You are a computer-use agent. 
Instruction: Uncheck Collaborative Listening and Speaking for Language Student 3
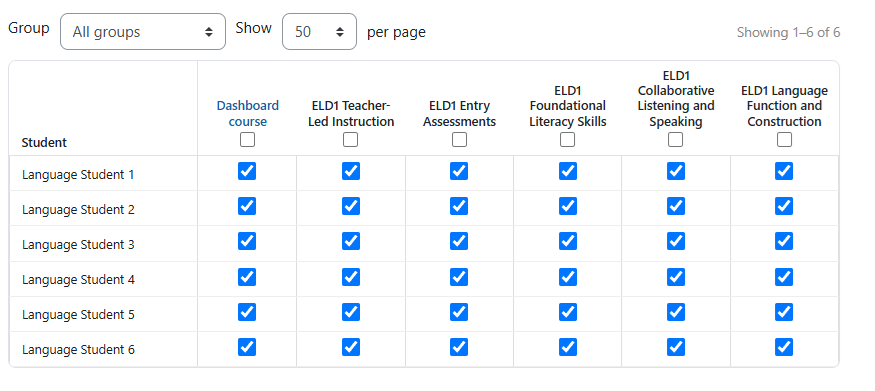(x=676, y=242)
